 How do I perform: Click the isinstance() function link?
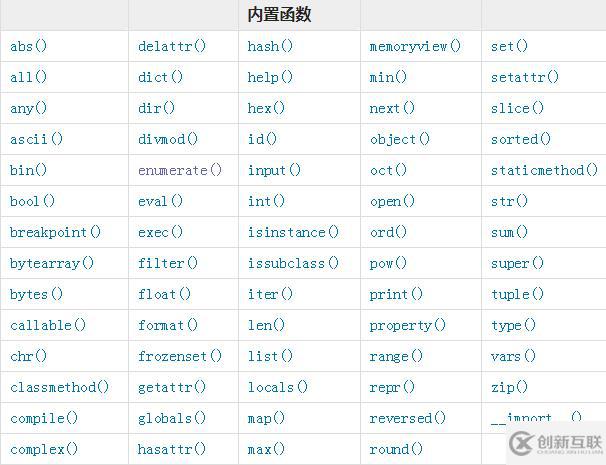click(293, 232)
